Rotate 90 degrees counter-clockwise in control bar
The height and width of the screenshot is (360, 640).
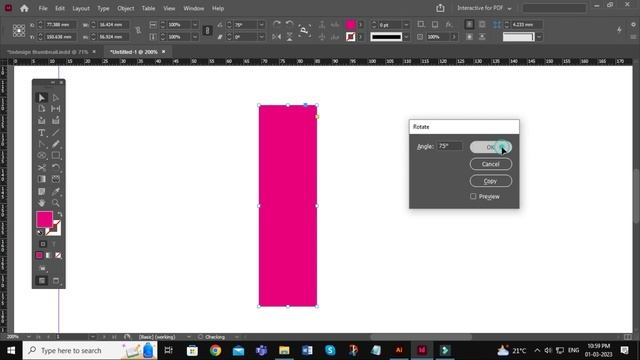coord(289,24)
